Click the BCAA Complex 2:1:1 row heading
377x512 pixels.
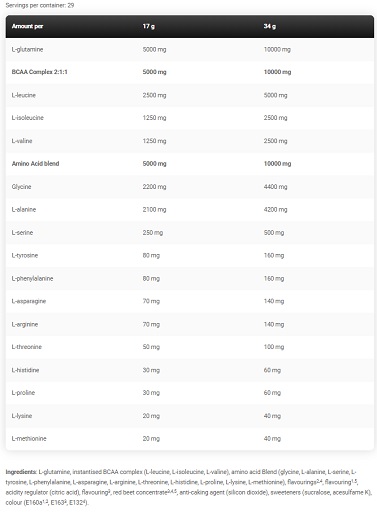(x=39, y=72)
